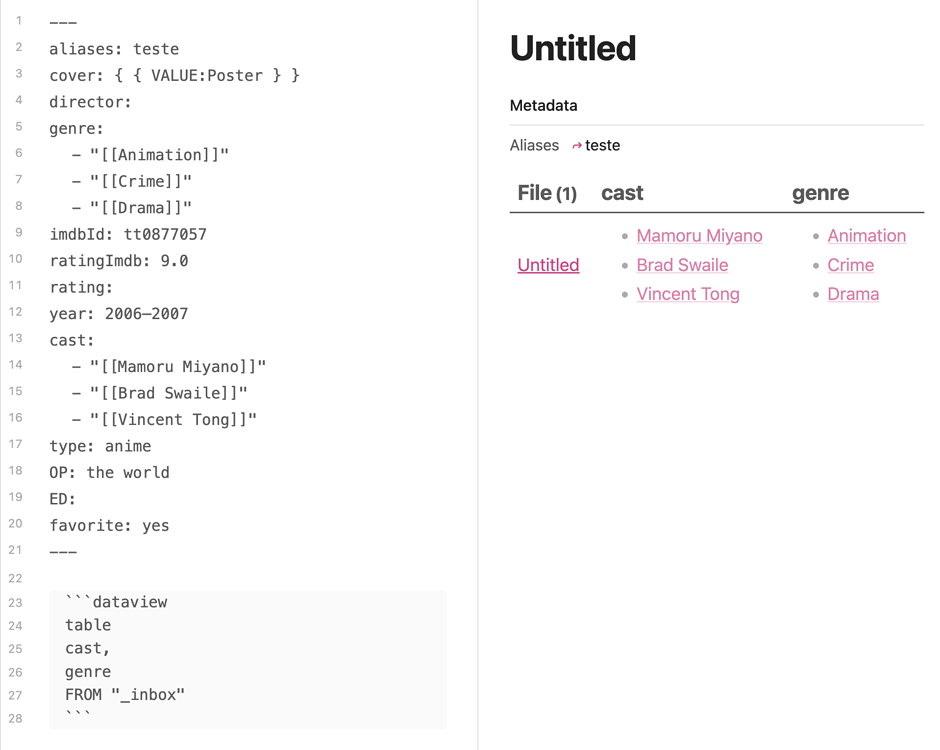Click the genre column header
Viewport: 940px width, 750px height.
tap(820, 193)
